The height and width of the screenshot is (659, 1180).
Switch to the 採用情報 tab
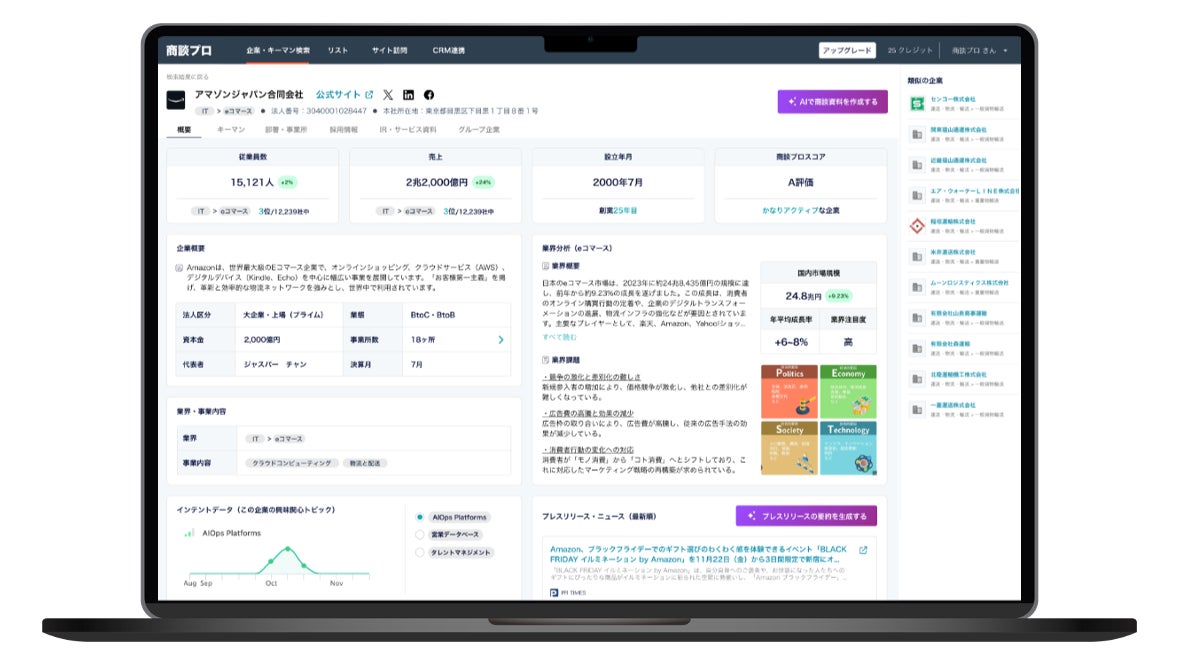[343, 129]
